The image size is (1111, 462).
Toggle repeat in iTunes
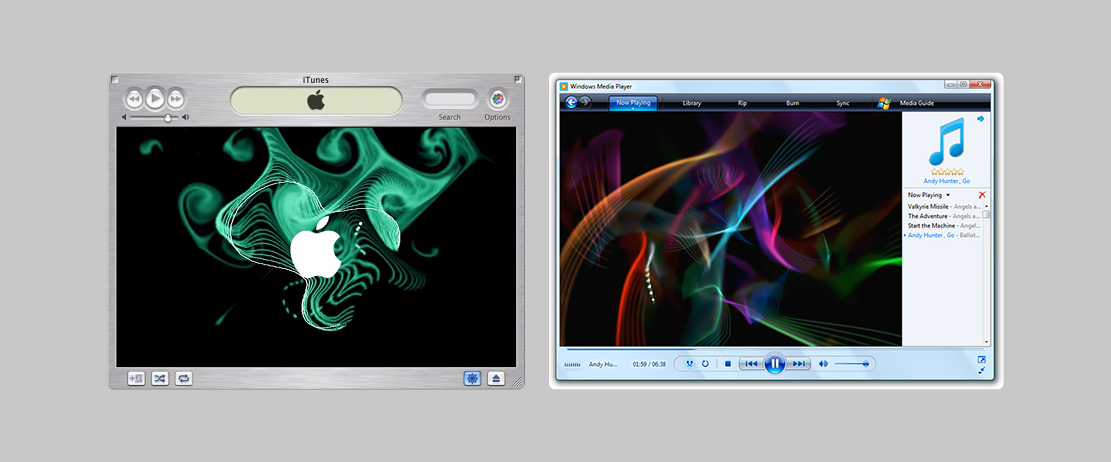click(184, 378)
